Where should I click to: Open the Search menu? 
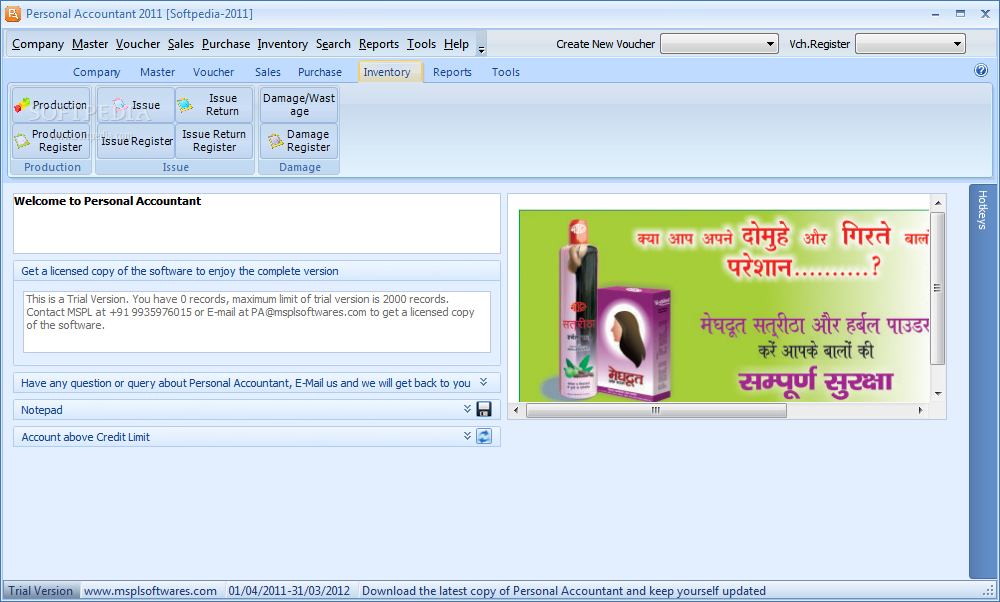click(x=333, y=44)
